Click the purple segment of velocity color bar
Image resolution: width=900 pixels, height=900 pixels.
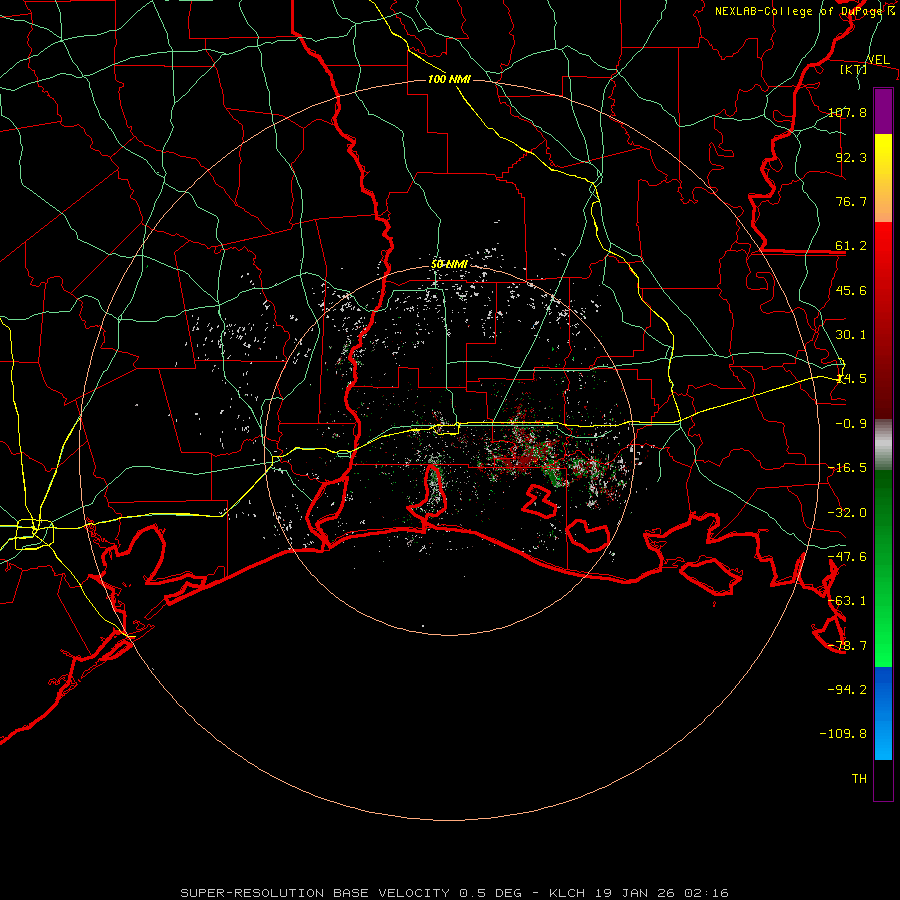point(883,111)
